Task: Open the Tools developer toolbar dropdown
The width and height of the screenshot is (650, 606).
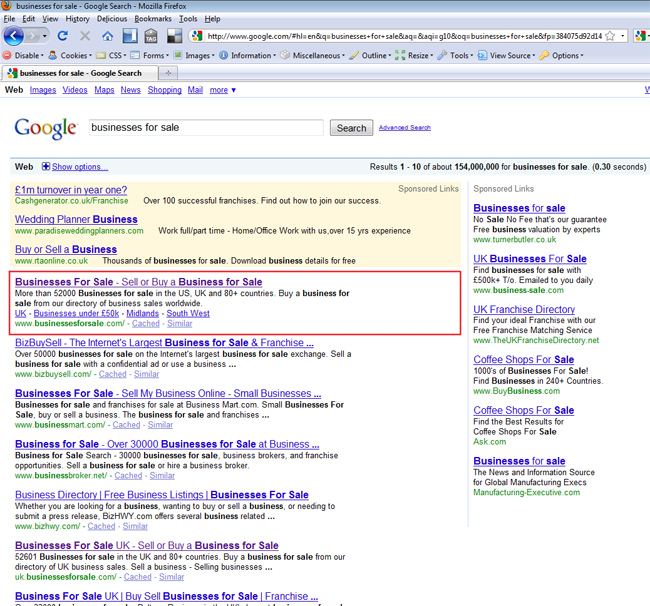Action: 455,55
